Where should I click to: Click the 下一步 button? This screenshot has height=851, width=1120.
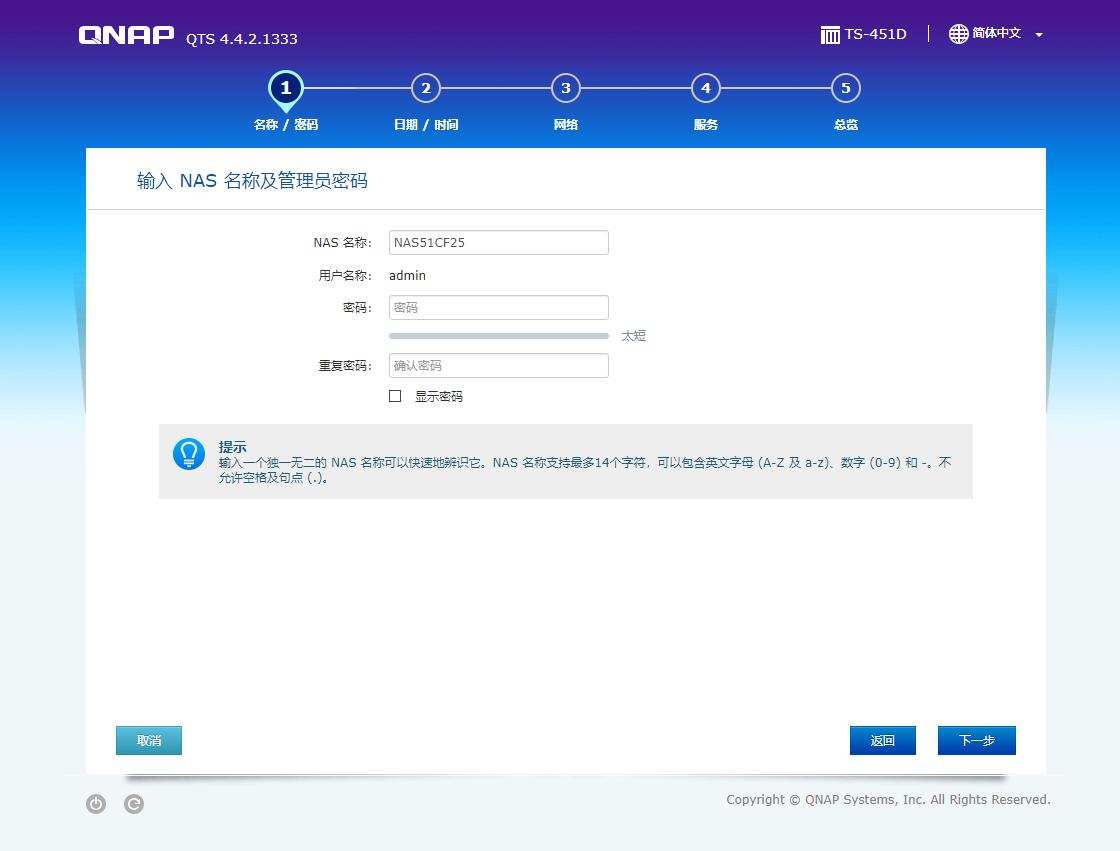pyautogui.click(x=976, y=740)
